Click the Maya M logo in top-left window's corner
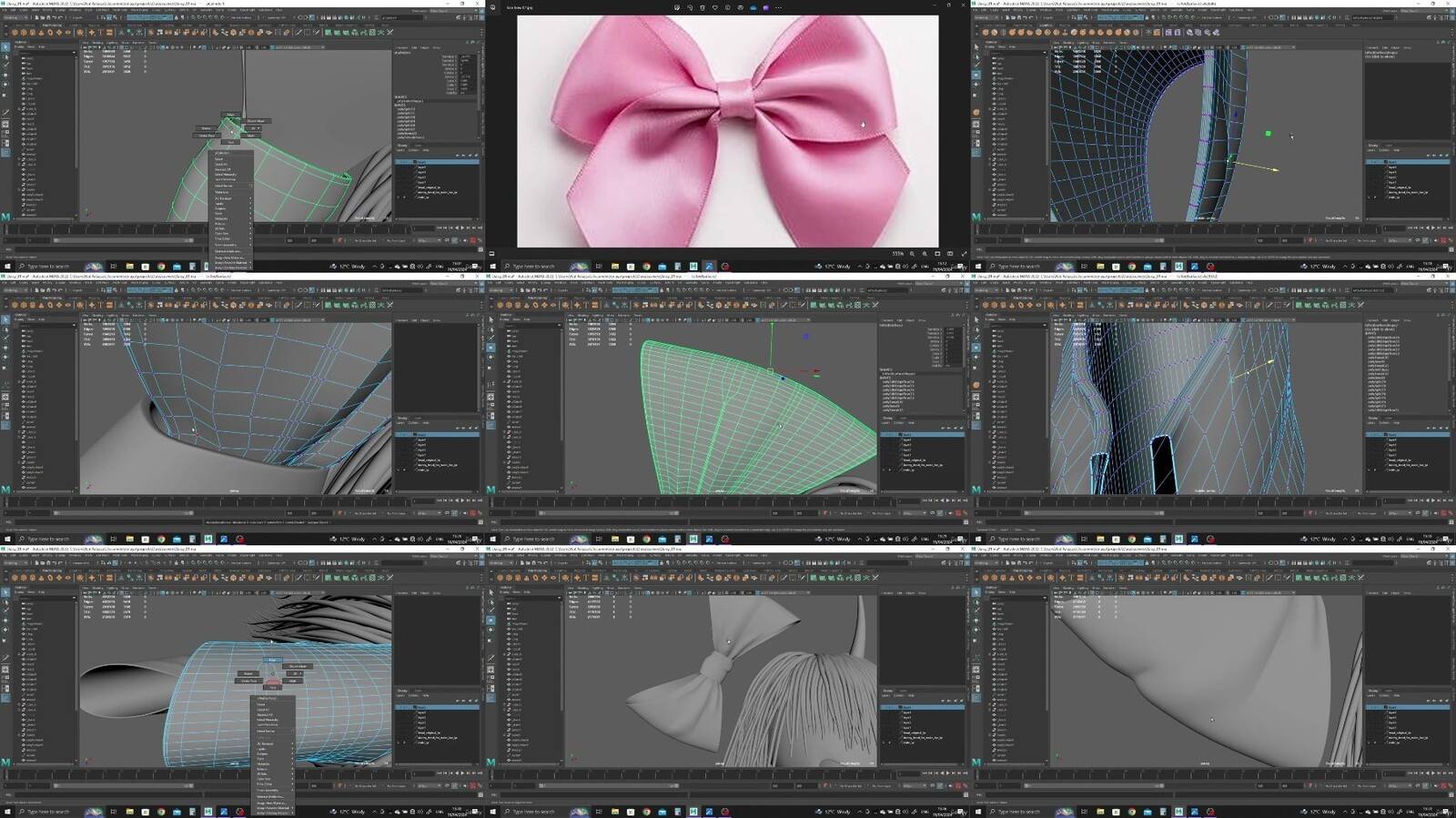1456x818 pixels. [x=5, y=217]
